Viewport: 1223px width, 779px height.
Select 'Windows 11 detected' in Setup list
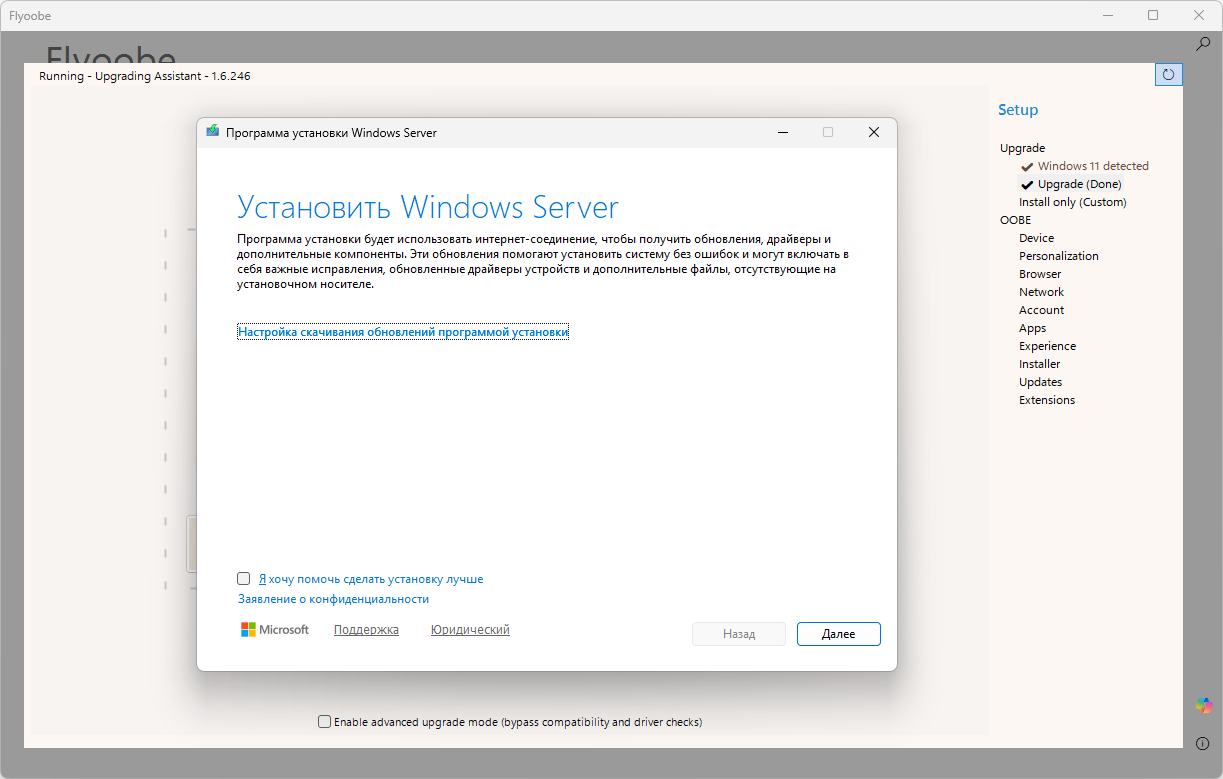[1093, 166]
